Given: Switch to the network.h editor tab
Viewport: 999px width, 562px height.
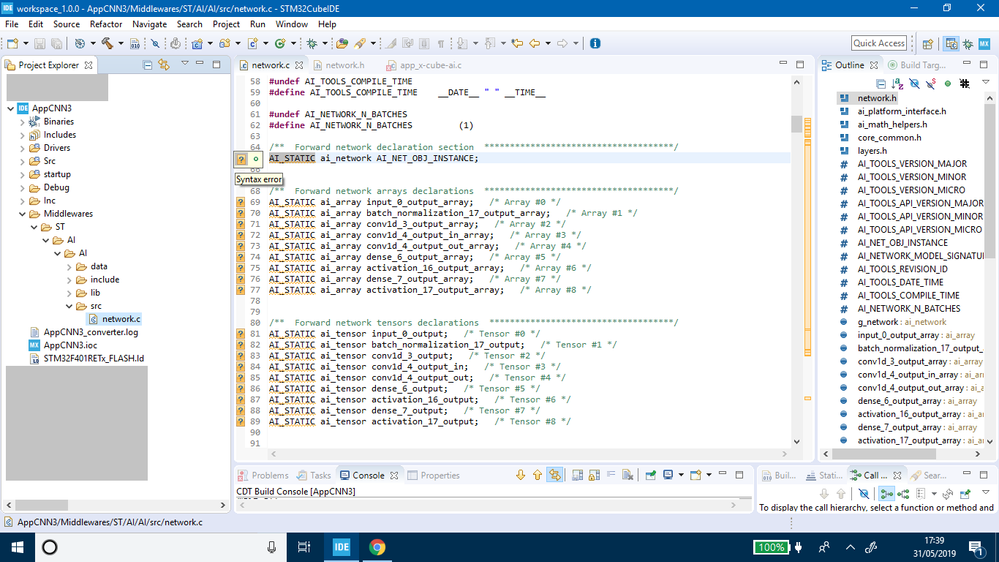Looking at the screenshot, I should click(340, 65).
